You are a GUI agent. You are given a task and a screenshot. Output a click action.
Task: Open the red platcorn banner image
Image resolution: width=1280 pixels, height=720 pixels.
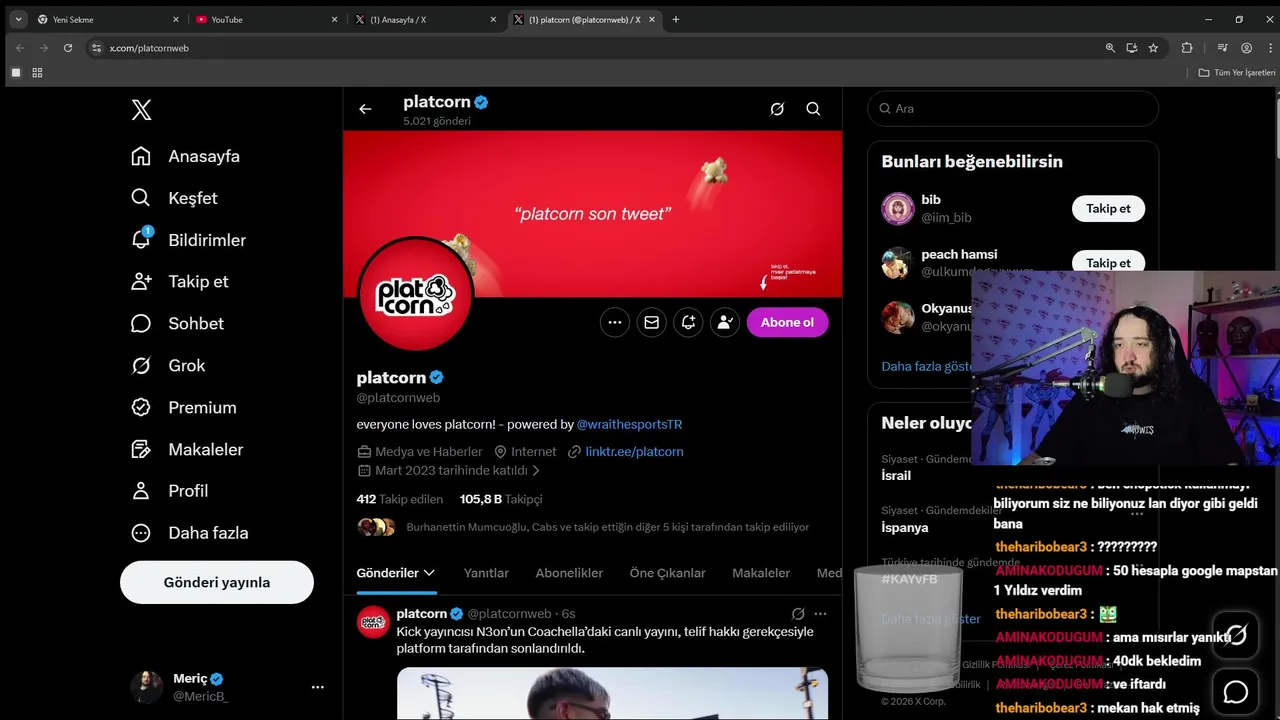(592, 213)
